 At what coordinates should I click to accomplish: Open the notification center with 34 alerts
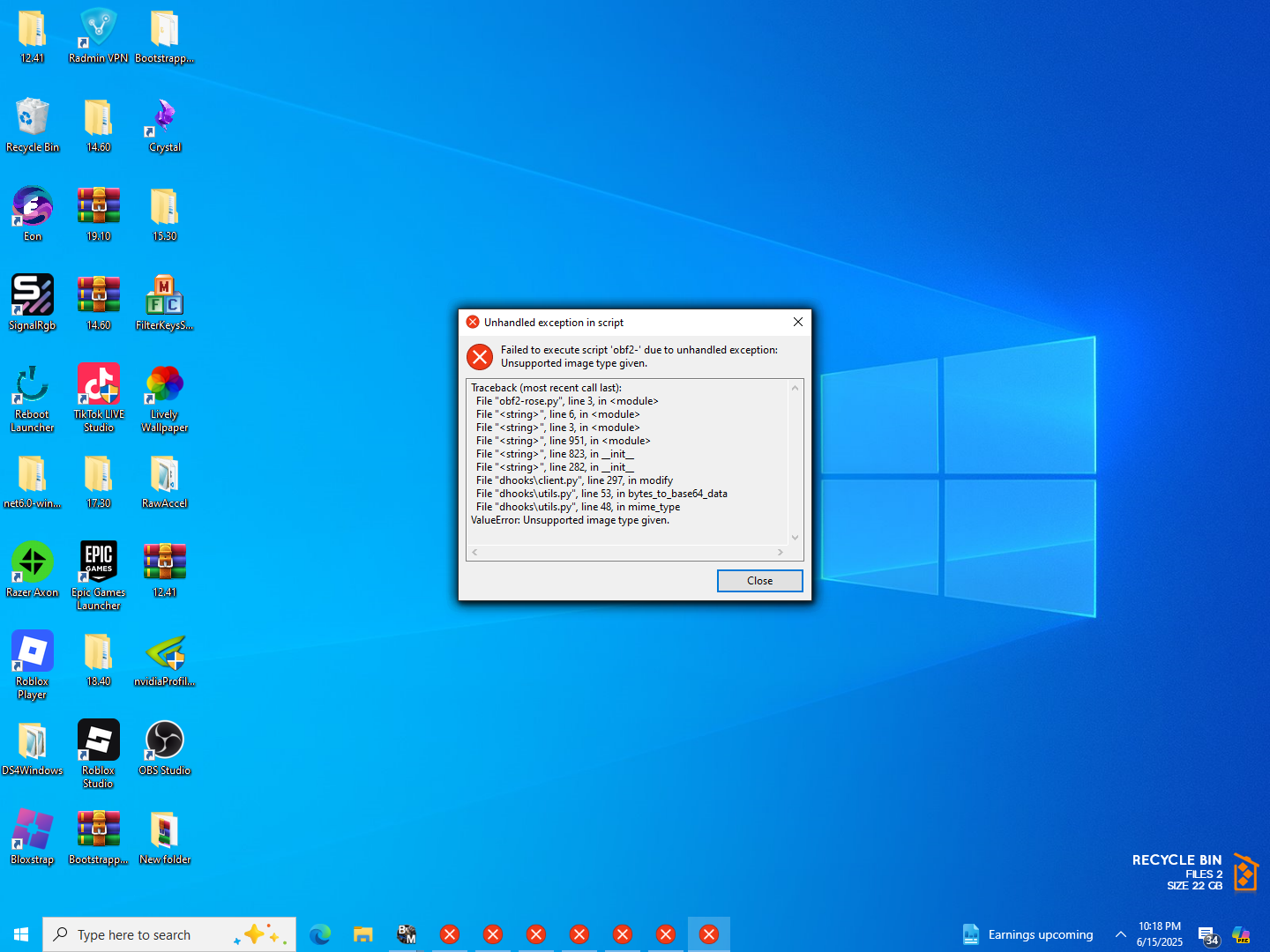1207,935
